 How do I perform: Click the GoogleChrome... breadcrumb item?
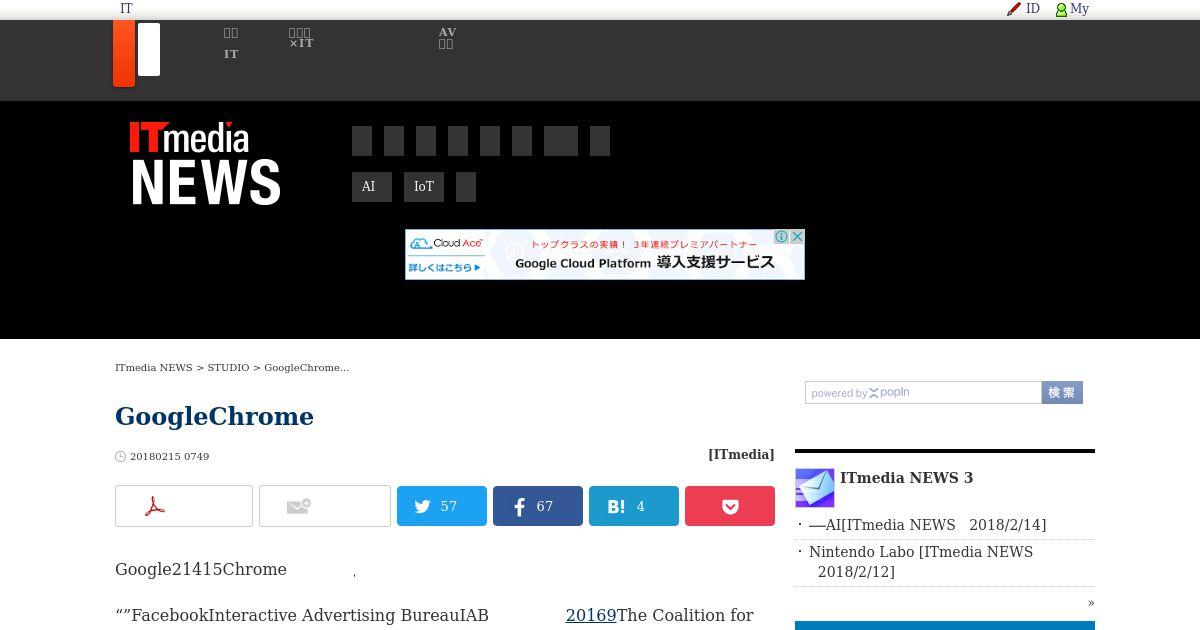[306, 368]
